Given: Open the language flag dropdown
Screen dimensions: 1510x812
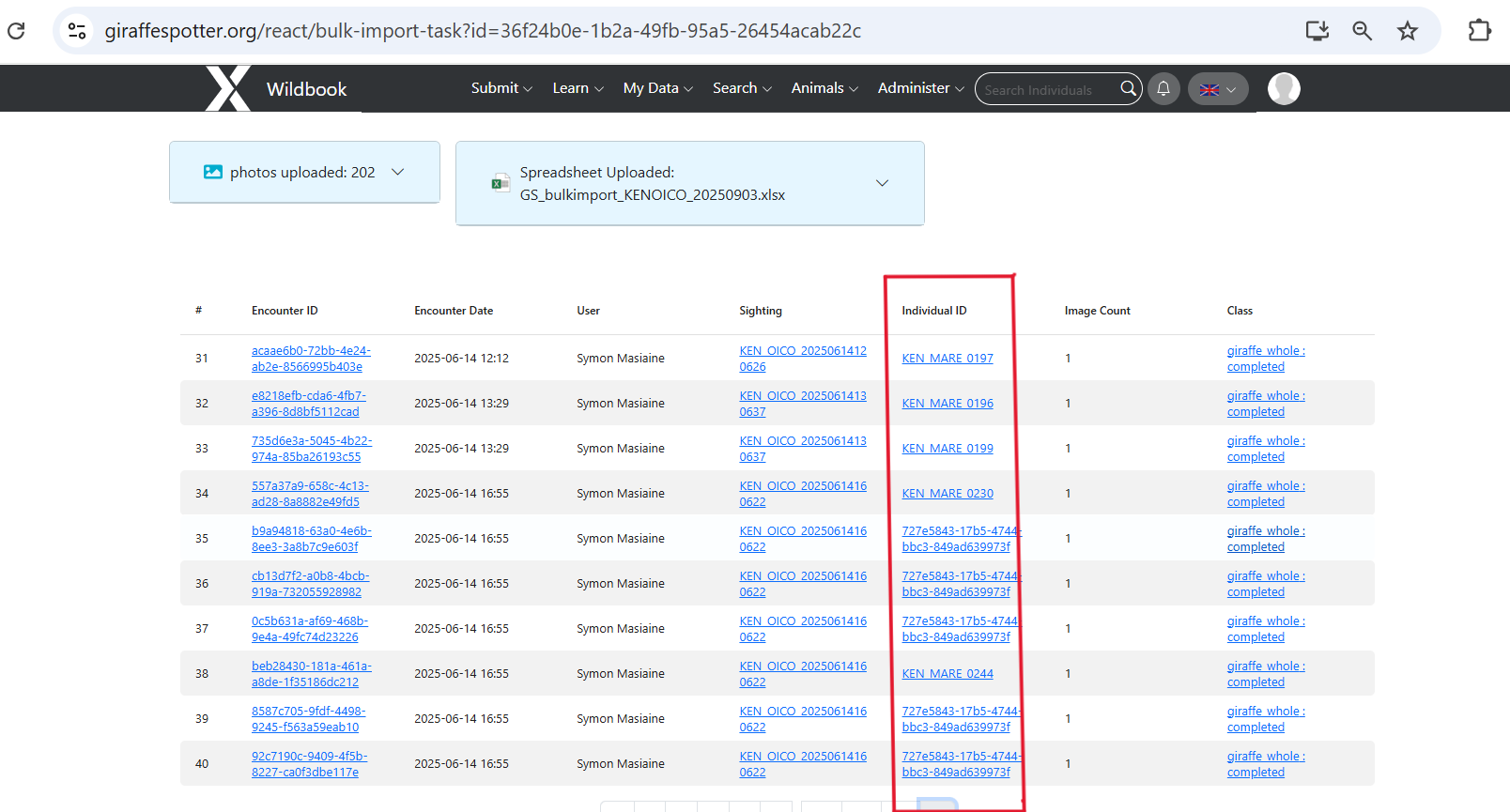Looking at the screenshot, I should [x=1218, y=89].
